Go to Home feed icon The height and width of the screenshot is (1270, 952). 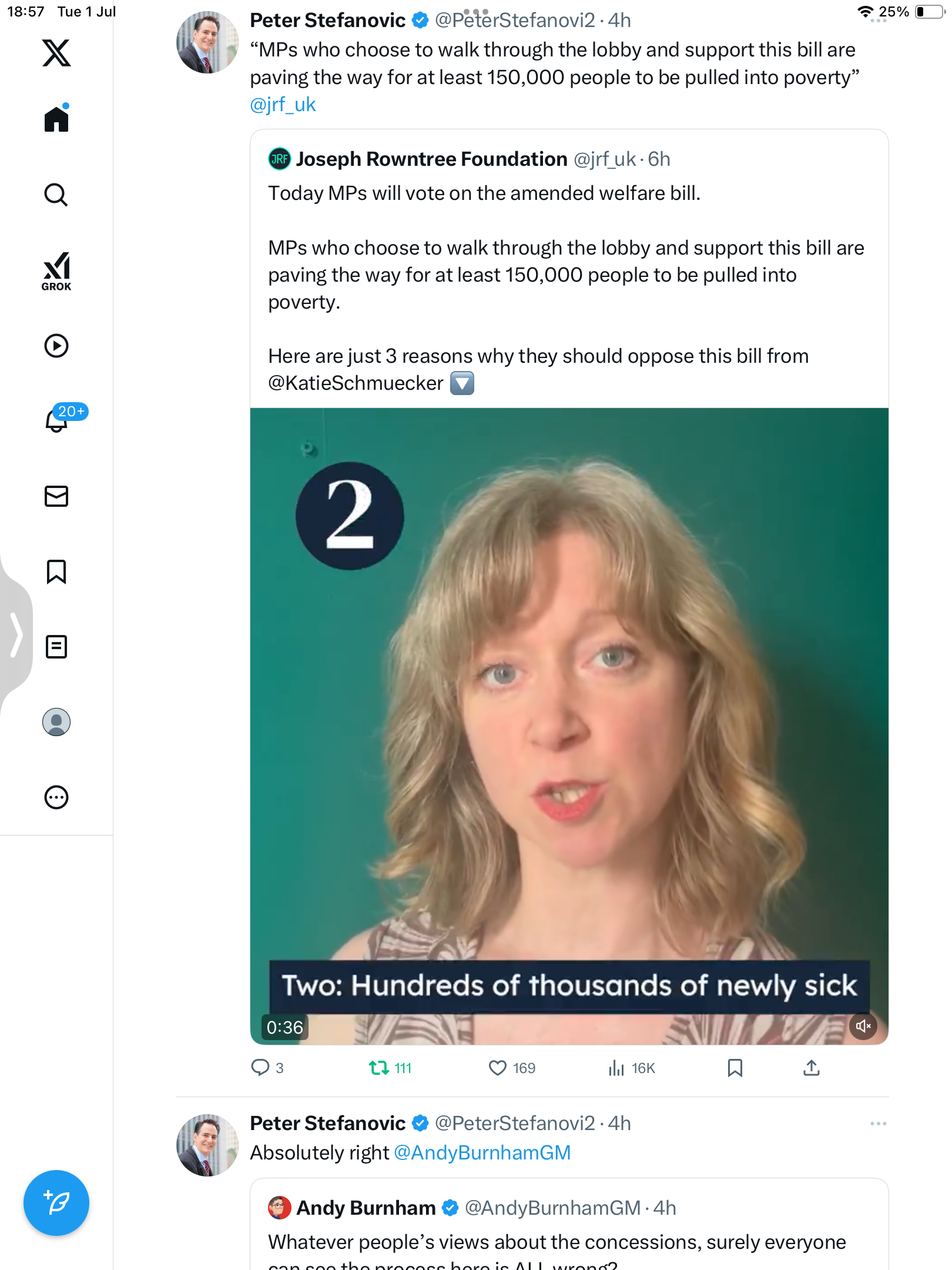56,118
